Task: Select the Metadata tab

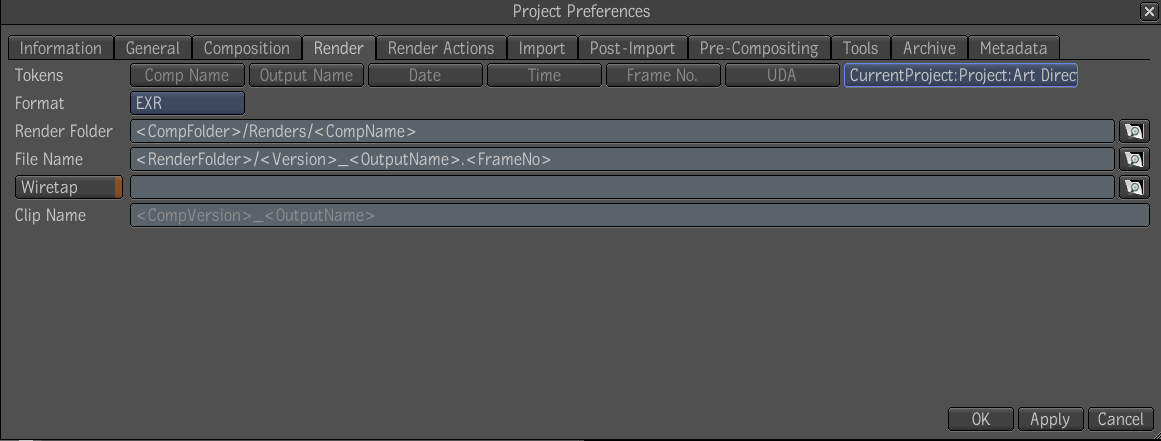Action: point(1014,48)
